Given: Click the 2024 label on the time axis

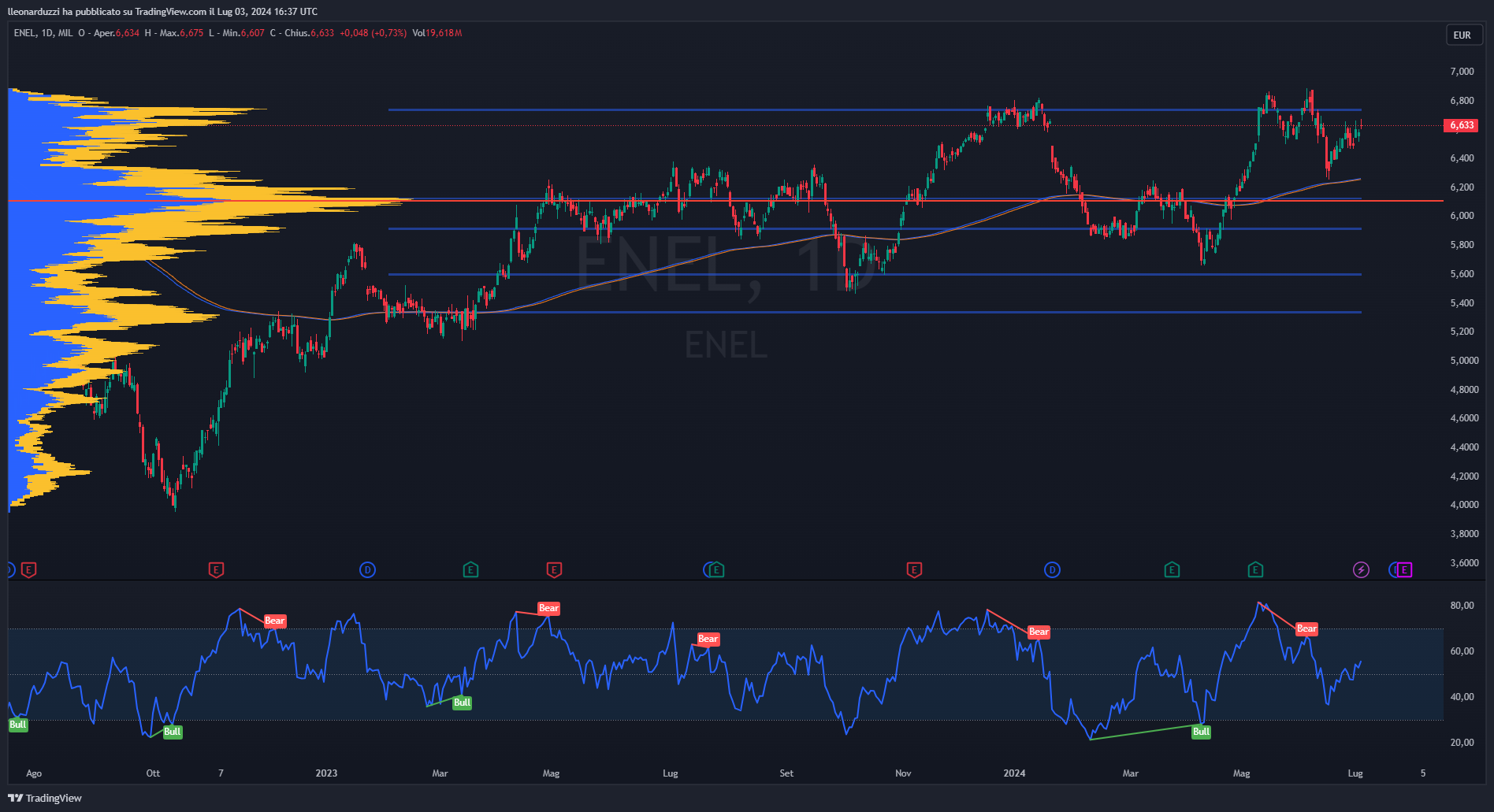Looking at the screenshot, I should (x=1014, y=773).
